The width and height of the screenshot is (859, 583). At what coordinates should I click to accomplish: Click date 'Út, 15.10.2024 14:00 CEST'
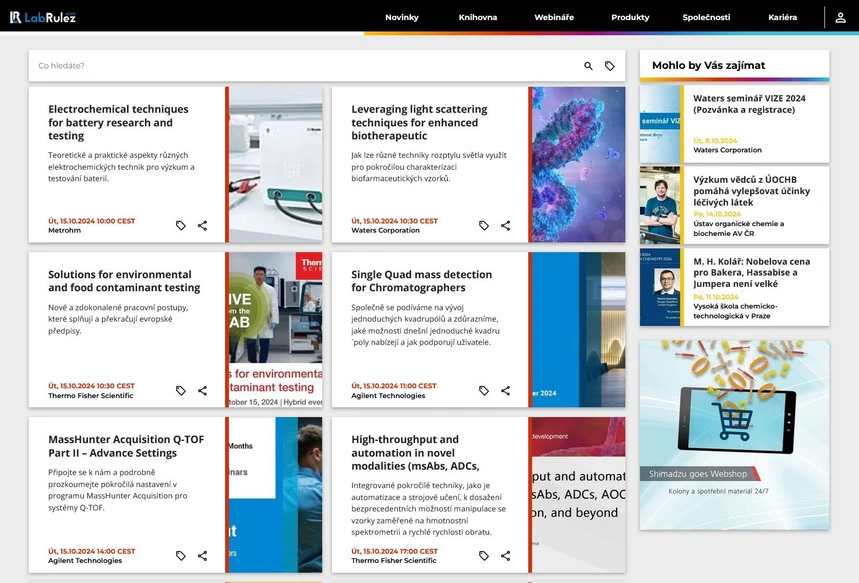coord(91,551)
